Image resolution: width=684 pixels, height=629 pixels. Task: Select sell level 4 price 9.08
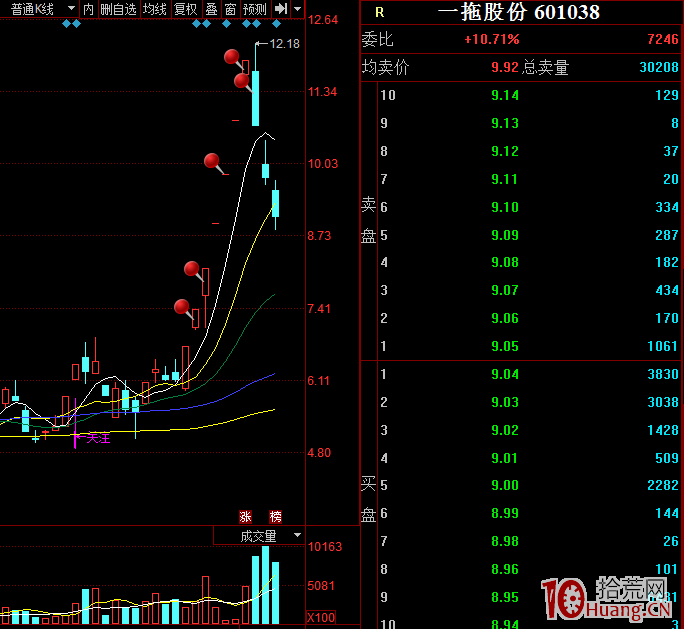coord(505,262)
